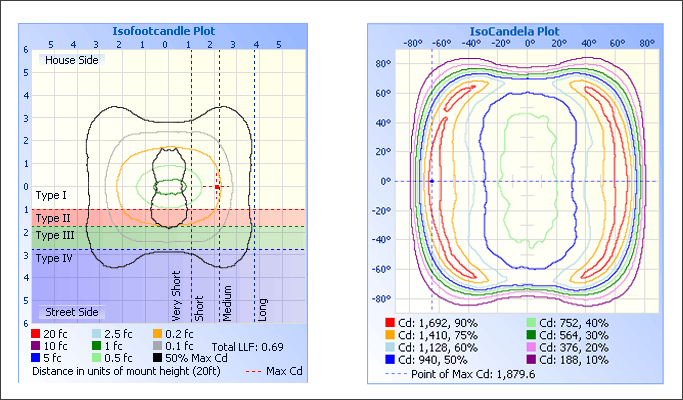Select the orange 0.2 fc legend swatch
The height and width of the screenshot is (400, 683).
(158, 332)
